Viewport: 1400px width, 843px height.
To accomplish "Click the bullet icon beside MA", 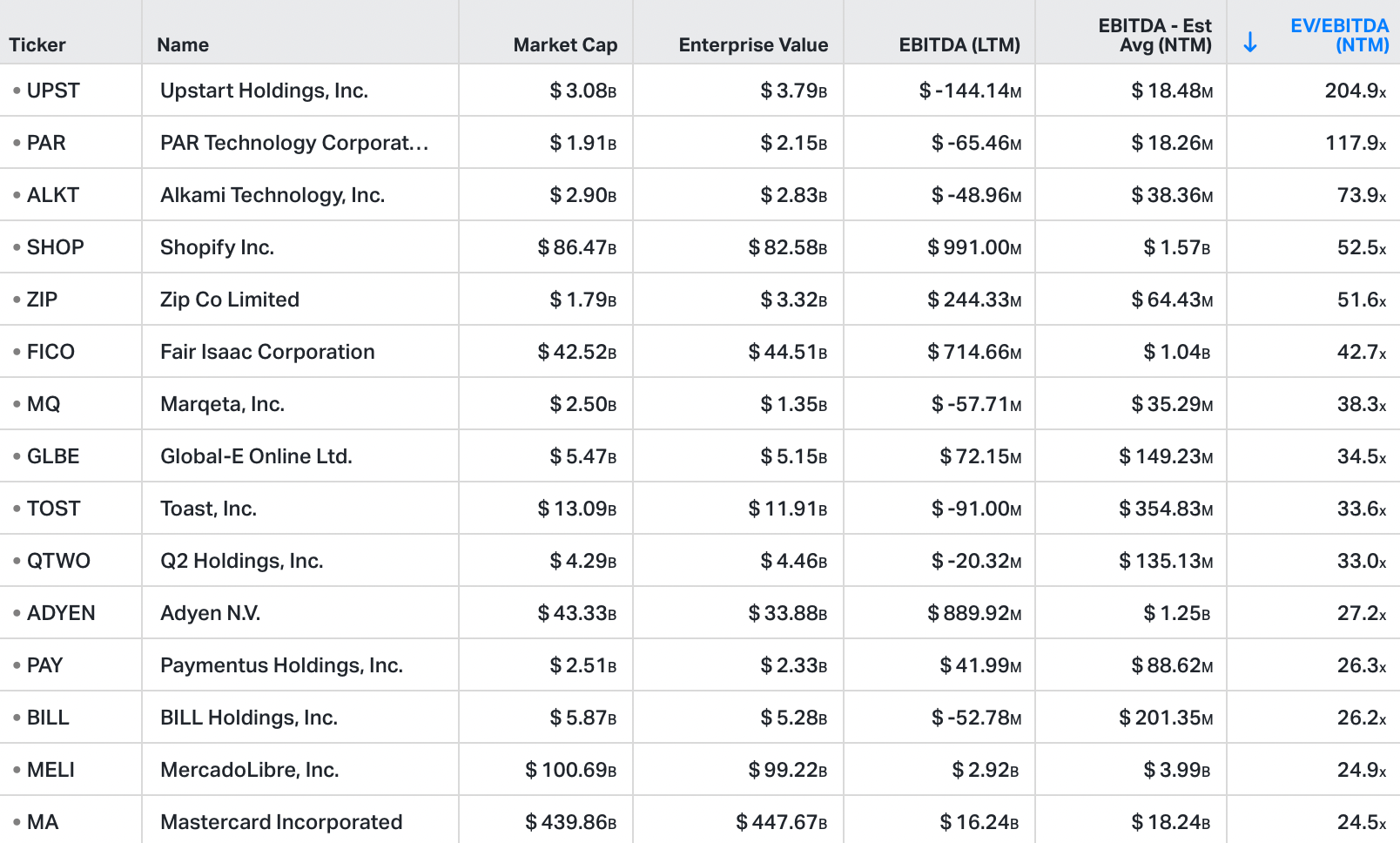I will click(x=17, y=822).
